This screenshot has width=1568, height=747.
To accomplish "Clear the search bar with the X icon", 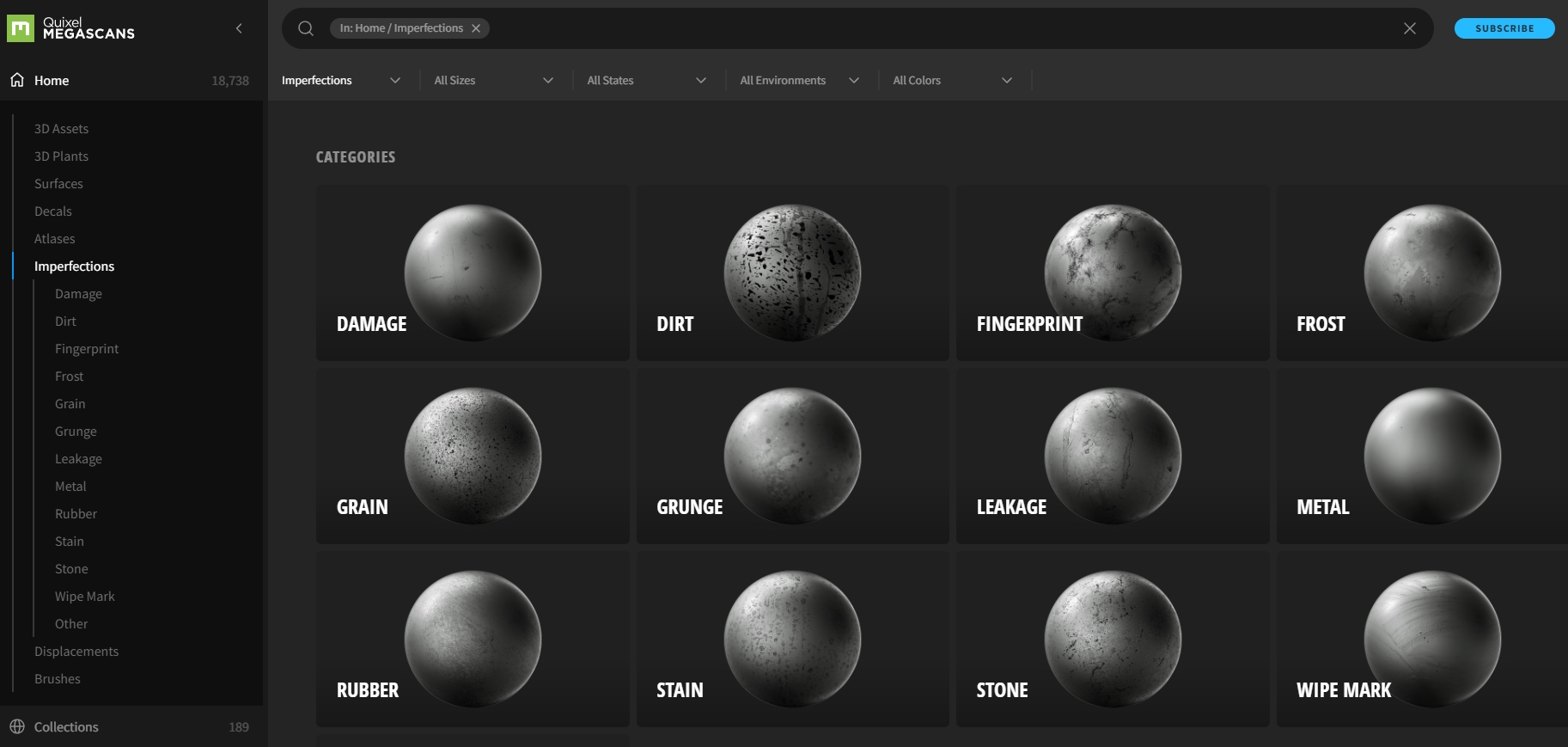I will point(1410,28).
